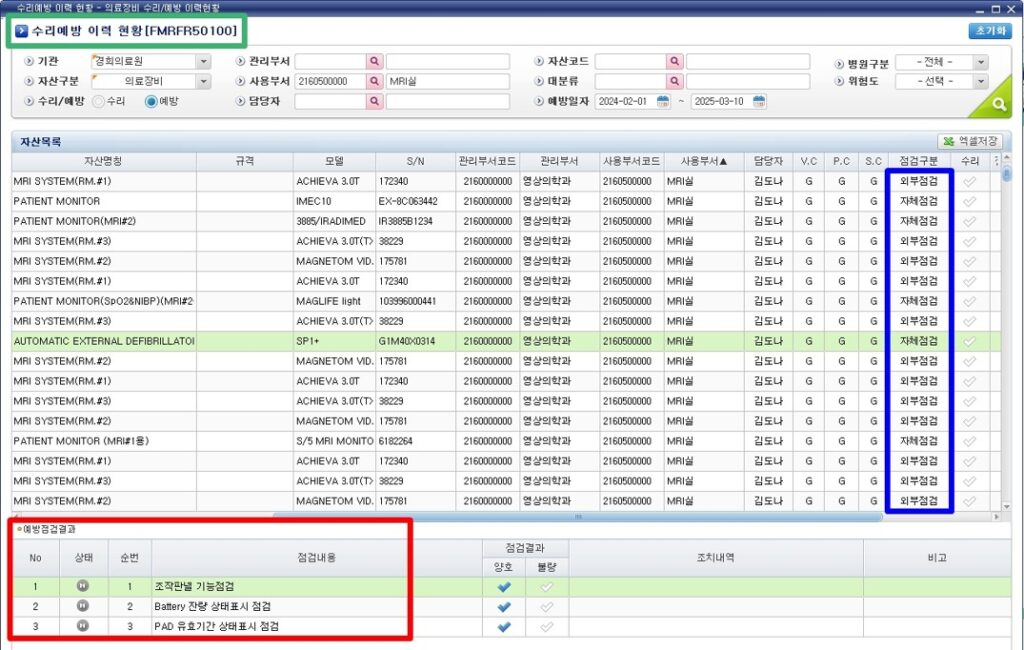Screen dimensions: 1024x650
Task: Click the 엑셀저장 export button
Action: tap(970, 141)
